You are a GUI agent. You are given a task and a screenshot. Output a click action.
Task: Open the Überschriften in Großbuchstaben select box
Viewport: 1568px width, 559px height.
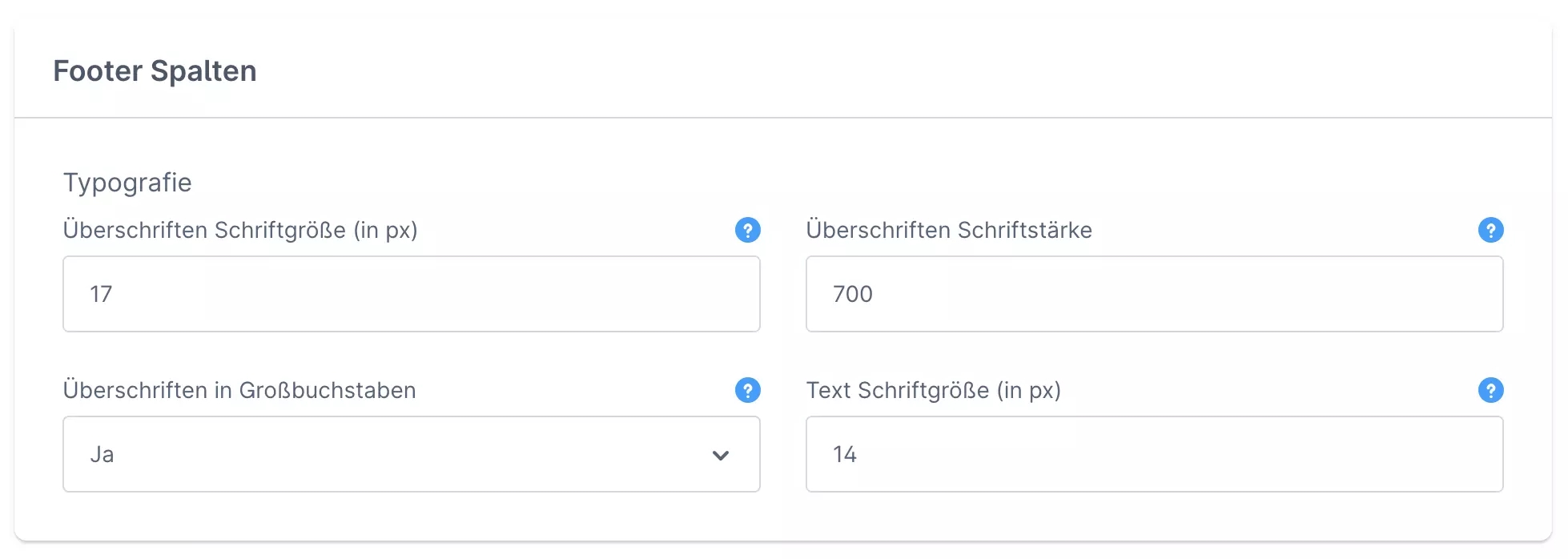pos(411,454)
